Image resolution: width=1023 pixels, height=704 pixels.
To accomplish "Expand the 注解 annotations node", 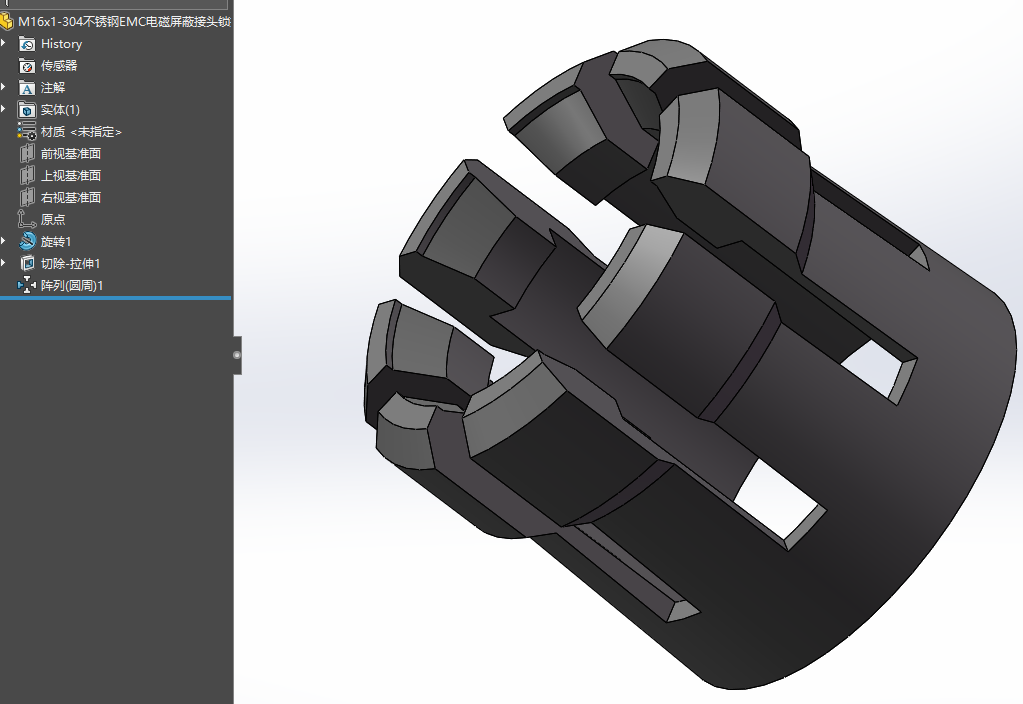I will 3,87.
